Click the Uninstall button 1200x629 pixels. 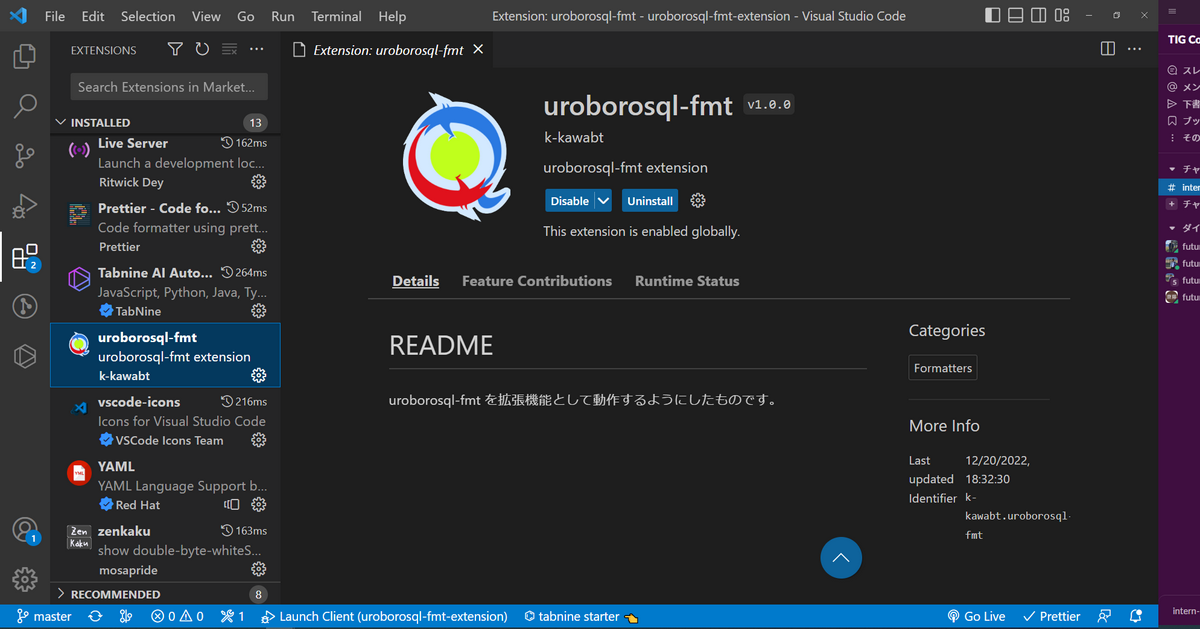click(x=650, y=201)
